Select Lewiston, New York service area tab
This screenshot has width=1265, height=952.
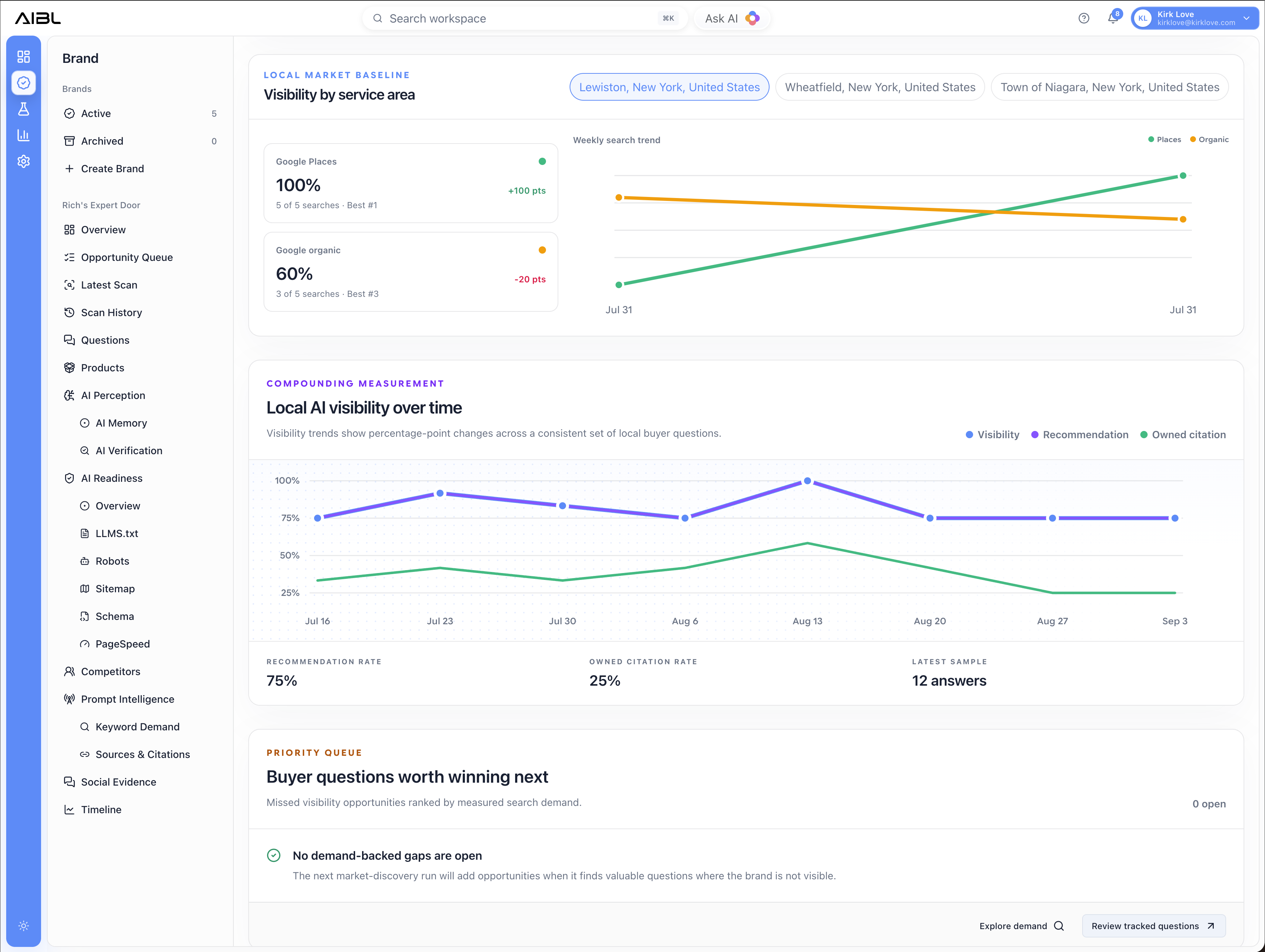coord(669,87)
